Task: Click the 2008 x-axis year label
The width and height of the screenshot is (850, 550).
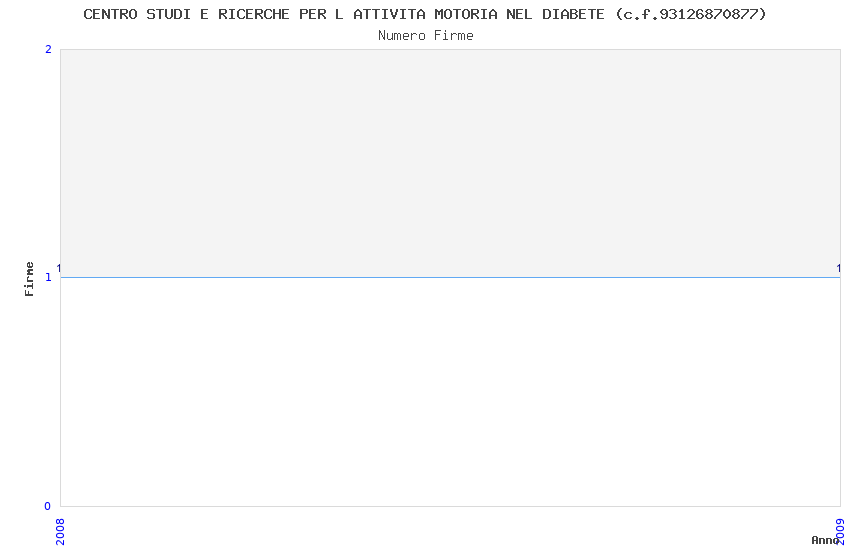Action: coord(60,532)
